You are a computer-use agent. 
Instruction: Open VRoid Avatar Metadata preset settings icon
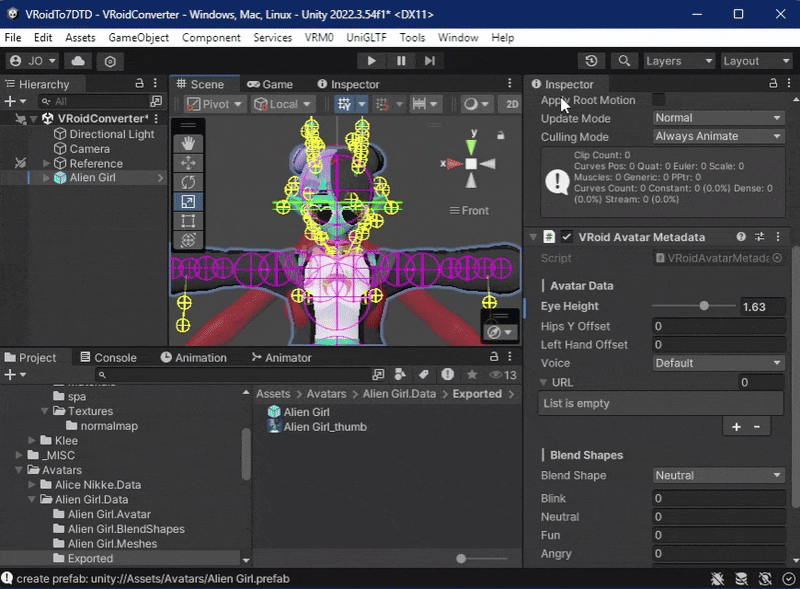(759, 236)
